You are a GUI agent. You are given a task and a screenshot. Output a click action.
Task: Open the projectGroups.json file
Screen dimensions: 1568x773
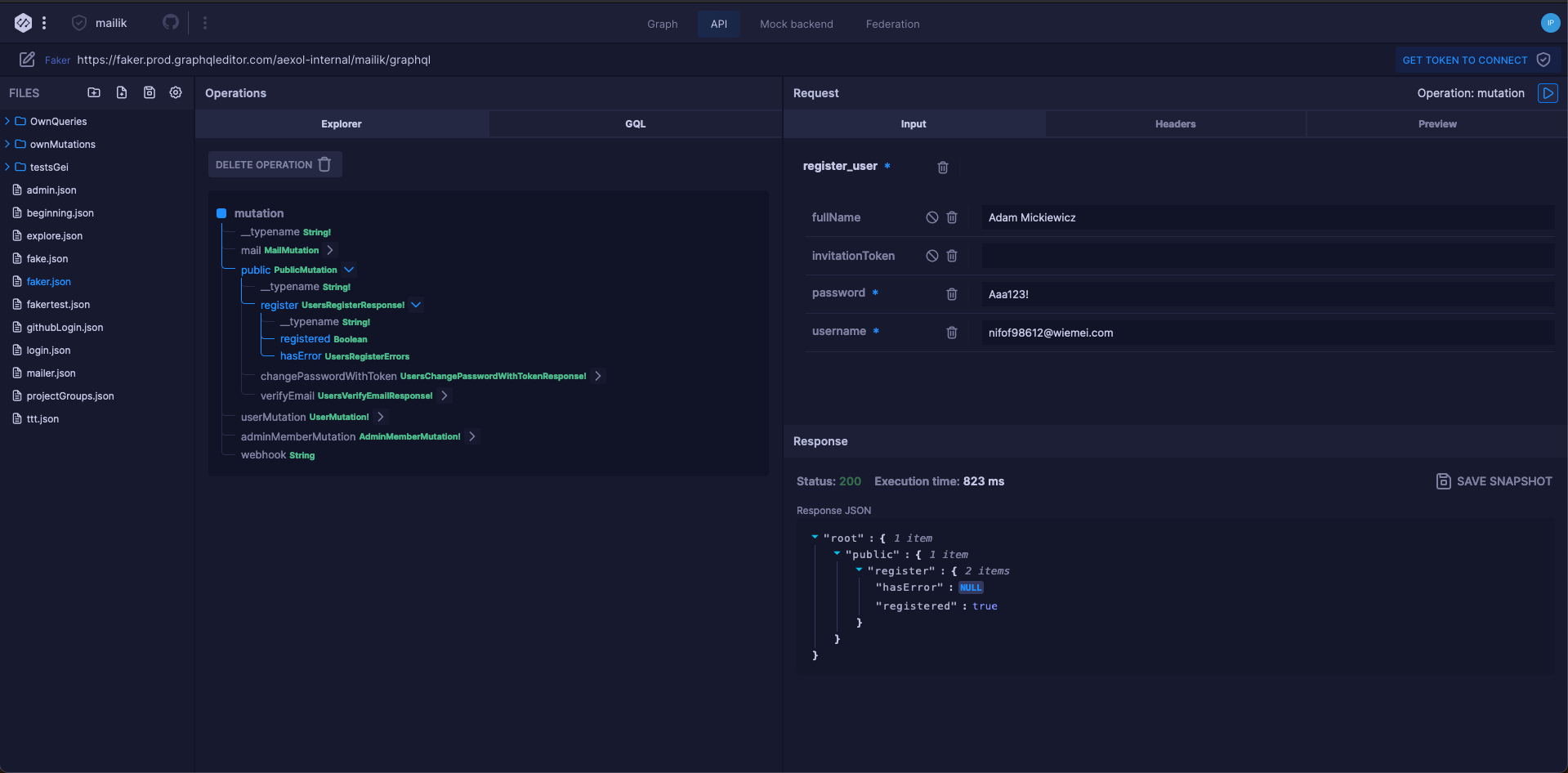coord(69,395)
